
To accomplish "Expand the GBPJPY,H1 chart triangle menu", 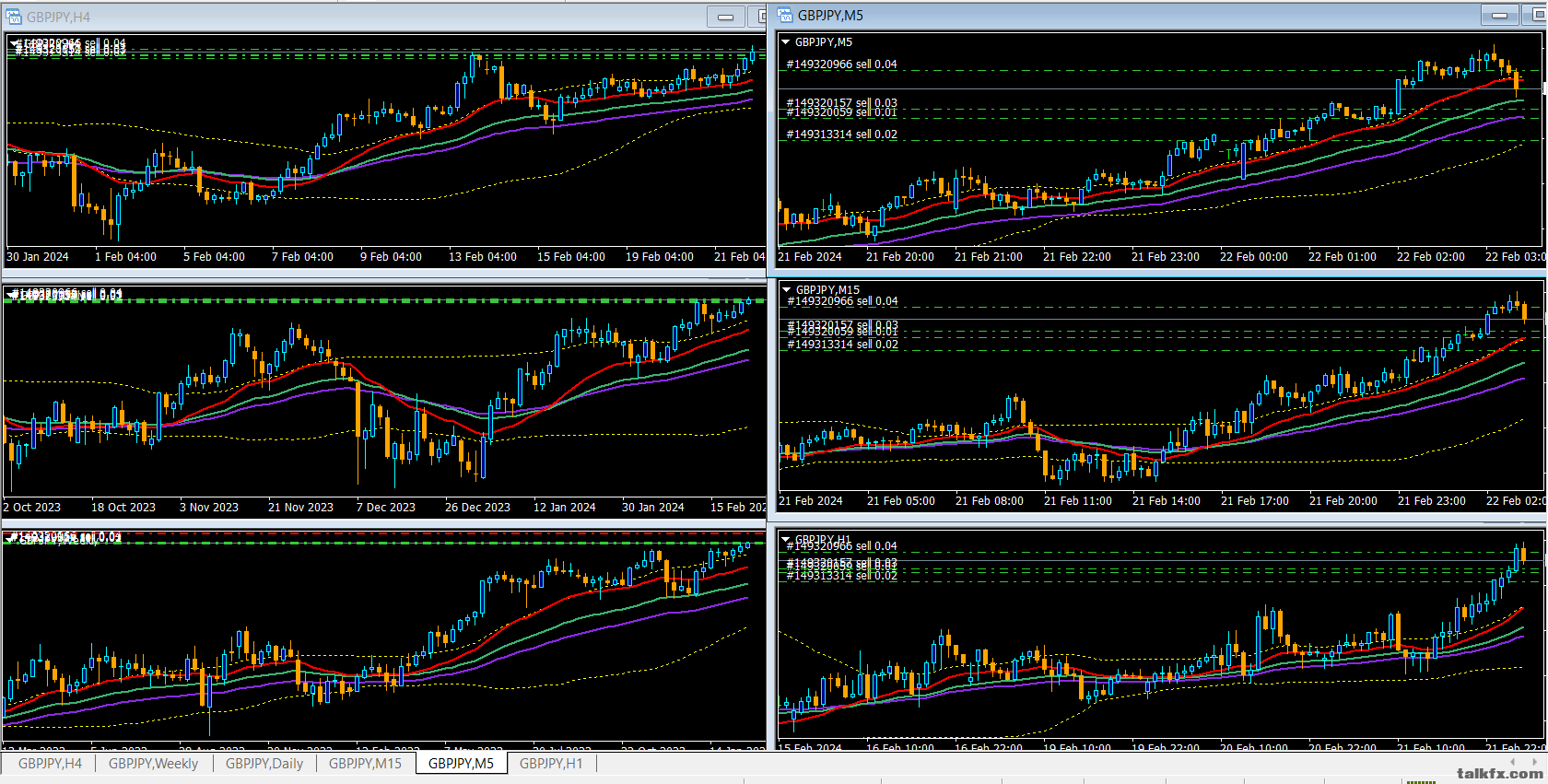I will coord(786,539).
